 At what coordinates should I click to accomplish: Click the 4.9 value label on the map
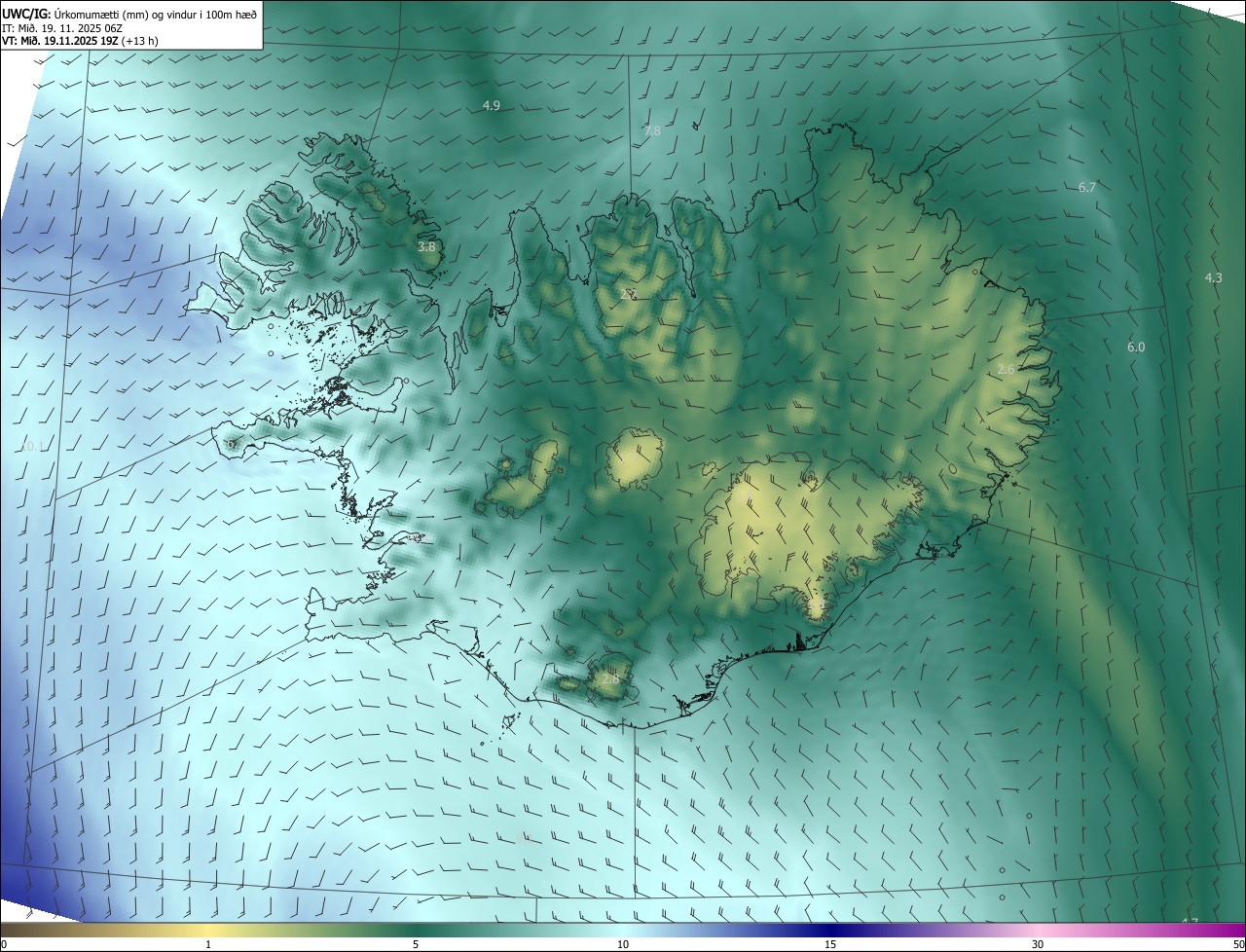492,105
